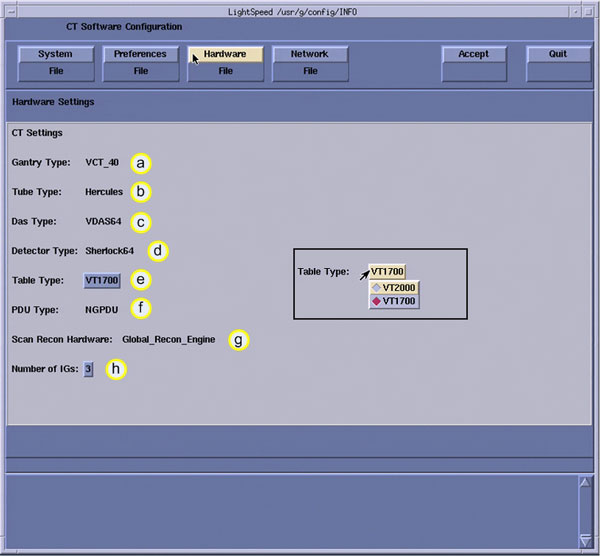Click callout marker 'g' beside Global_Recon_Engine
The height and width of the screenshot is (556, 600).
[238, 340]
